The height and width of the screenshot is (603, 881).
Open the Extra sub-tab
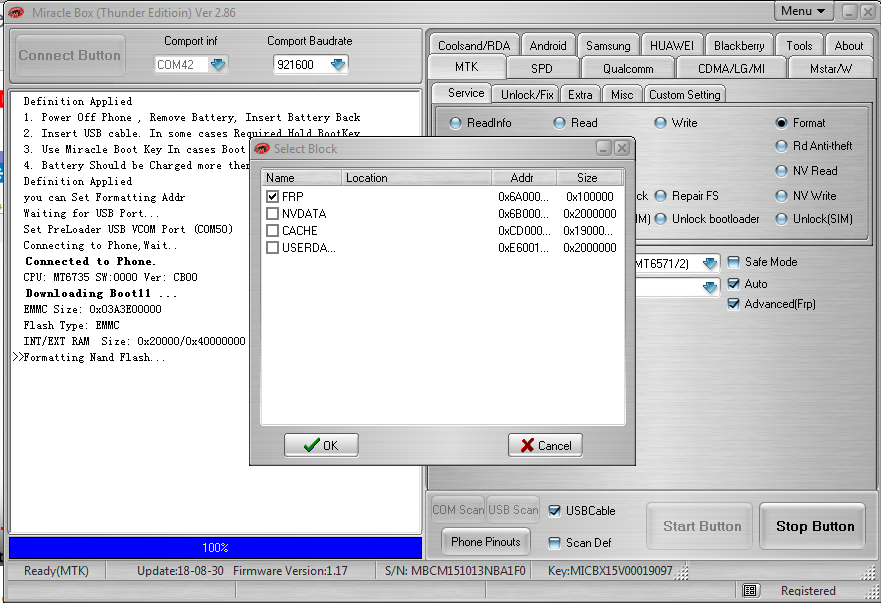[580, 94]
